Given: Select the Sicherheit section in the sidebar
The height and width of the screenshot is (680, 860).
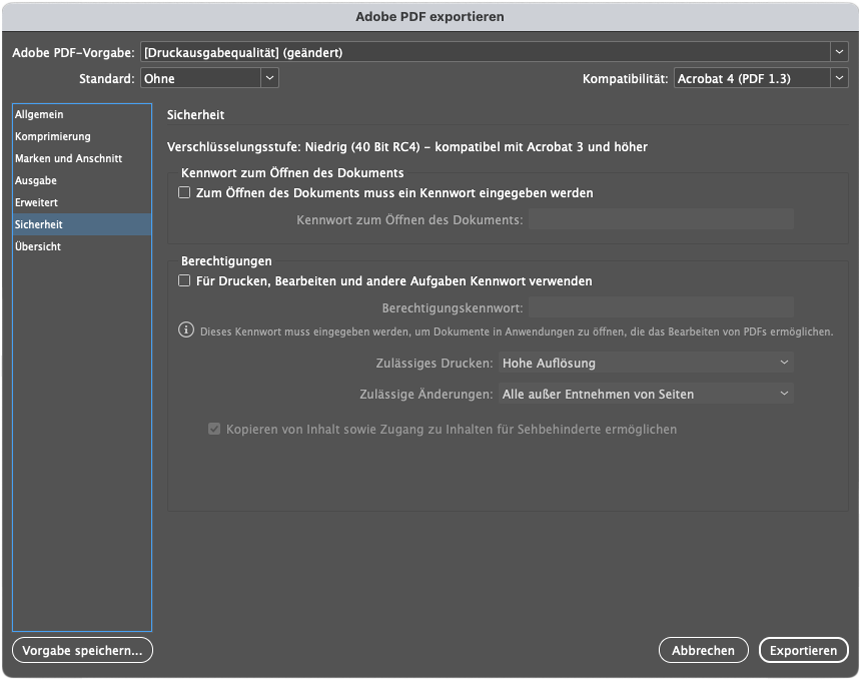Looking at the screenshot, I should tap(82, 224).
